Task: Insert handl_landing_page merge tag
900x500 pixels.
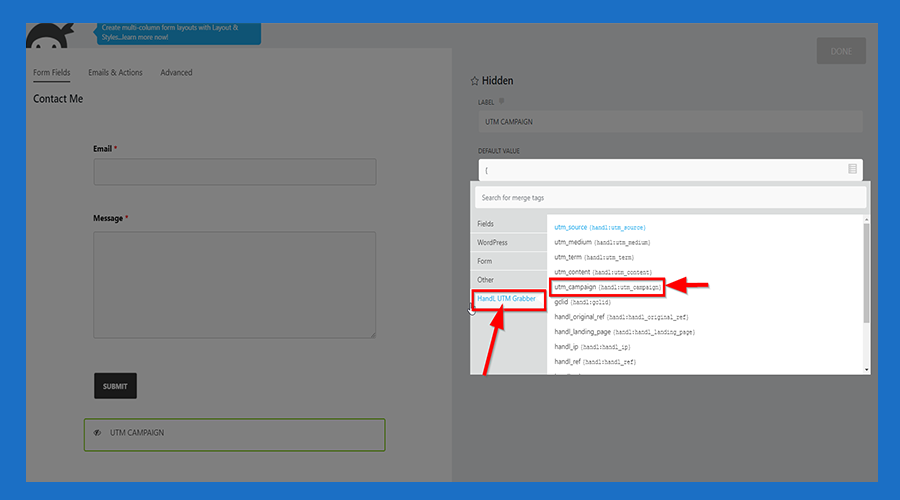Action: (624, 332)
